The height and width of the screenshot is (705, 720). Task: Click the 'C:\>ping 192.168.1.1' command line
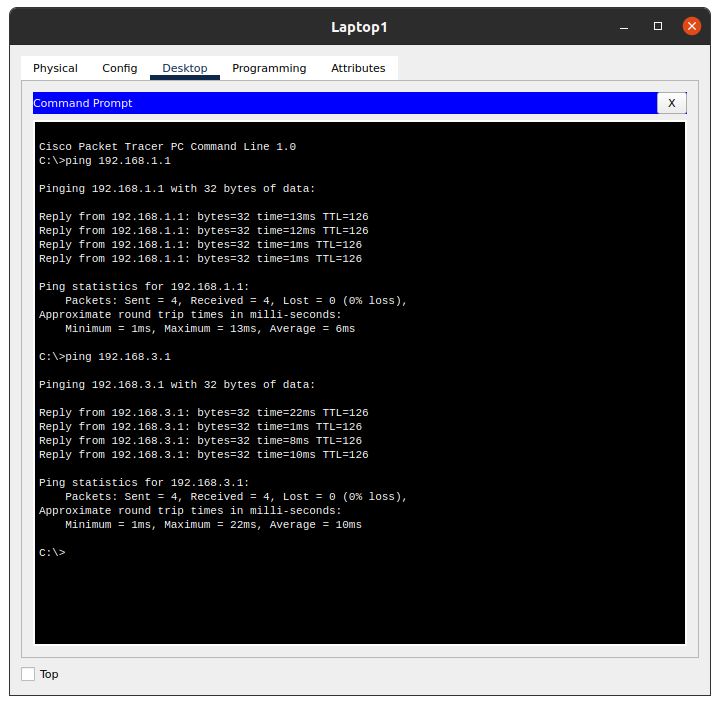pyautogui.click(x=105, y=161)
